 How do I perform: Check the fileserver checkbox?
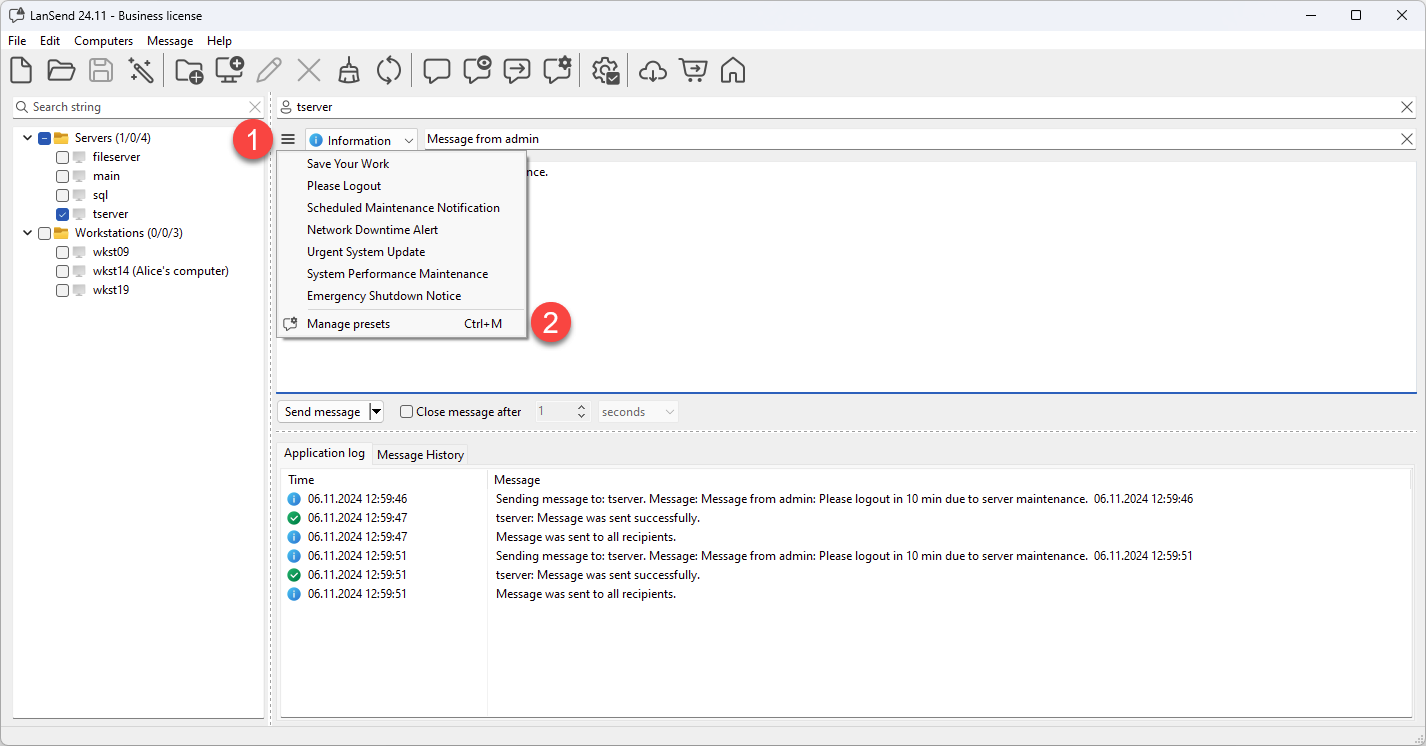[63, 157]
